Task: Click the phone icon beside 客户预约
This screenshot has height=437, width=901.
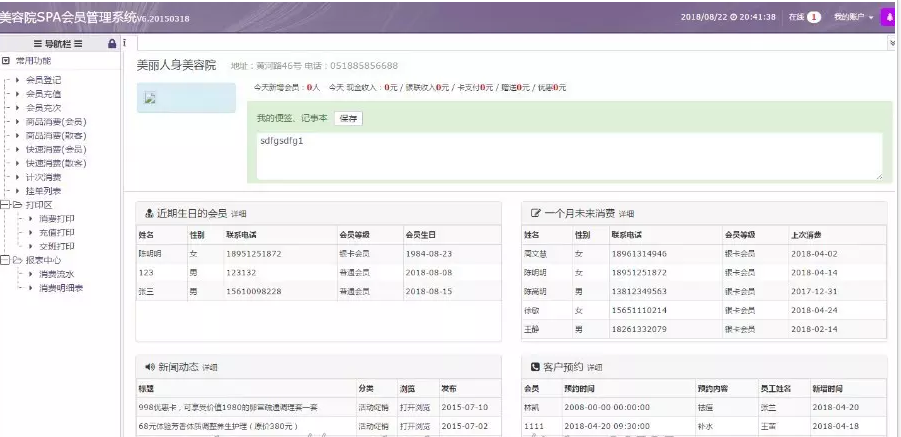Action: coord(535,367)
